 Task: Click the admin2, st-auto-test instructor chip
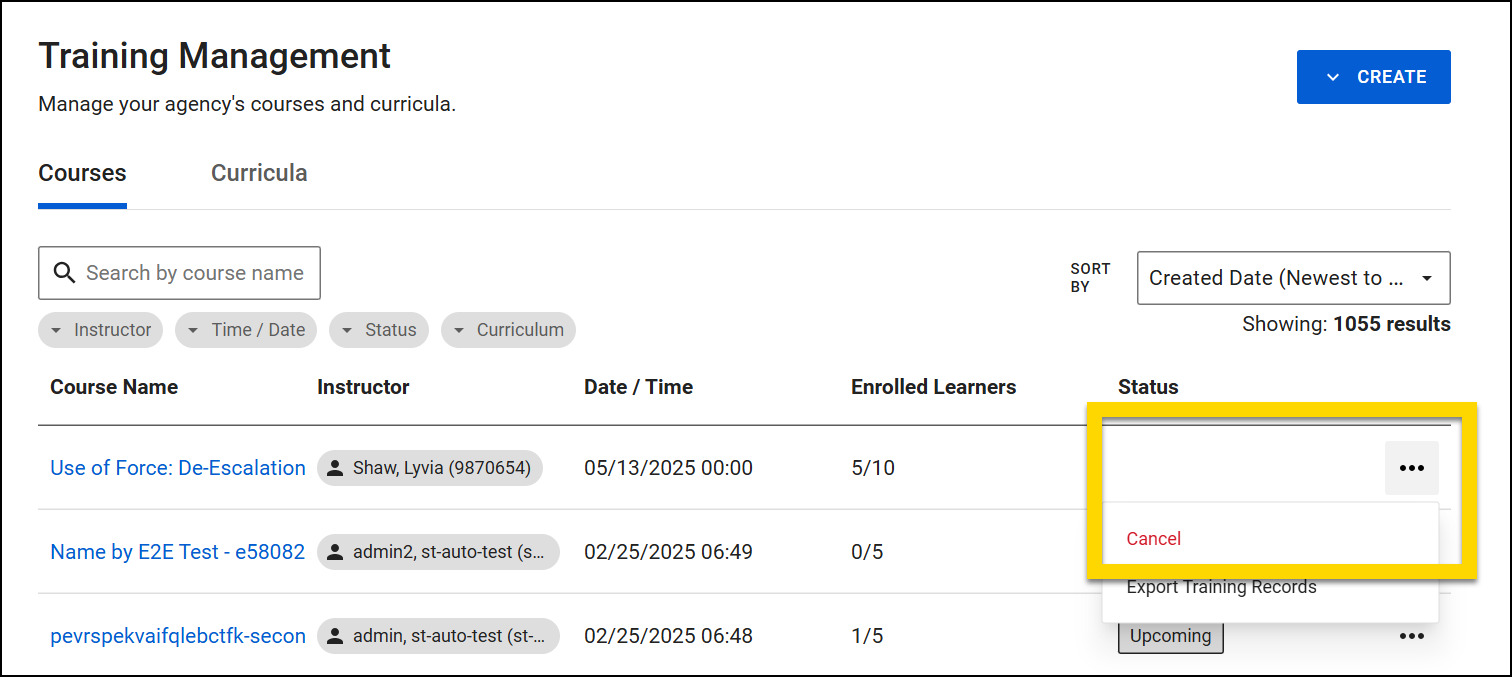438,552
